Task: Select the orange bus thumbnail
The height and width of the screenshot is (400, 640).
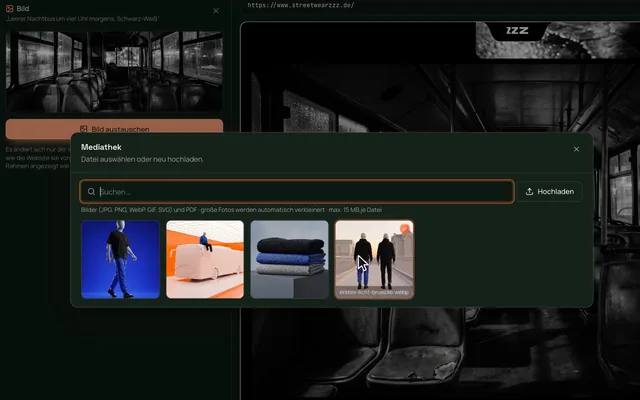Action: coord(205,260)
